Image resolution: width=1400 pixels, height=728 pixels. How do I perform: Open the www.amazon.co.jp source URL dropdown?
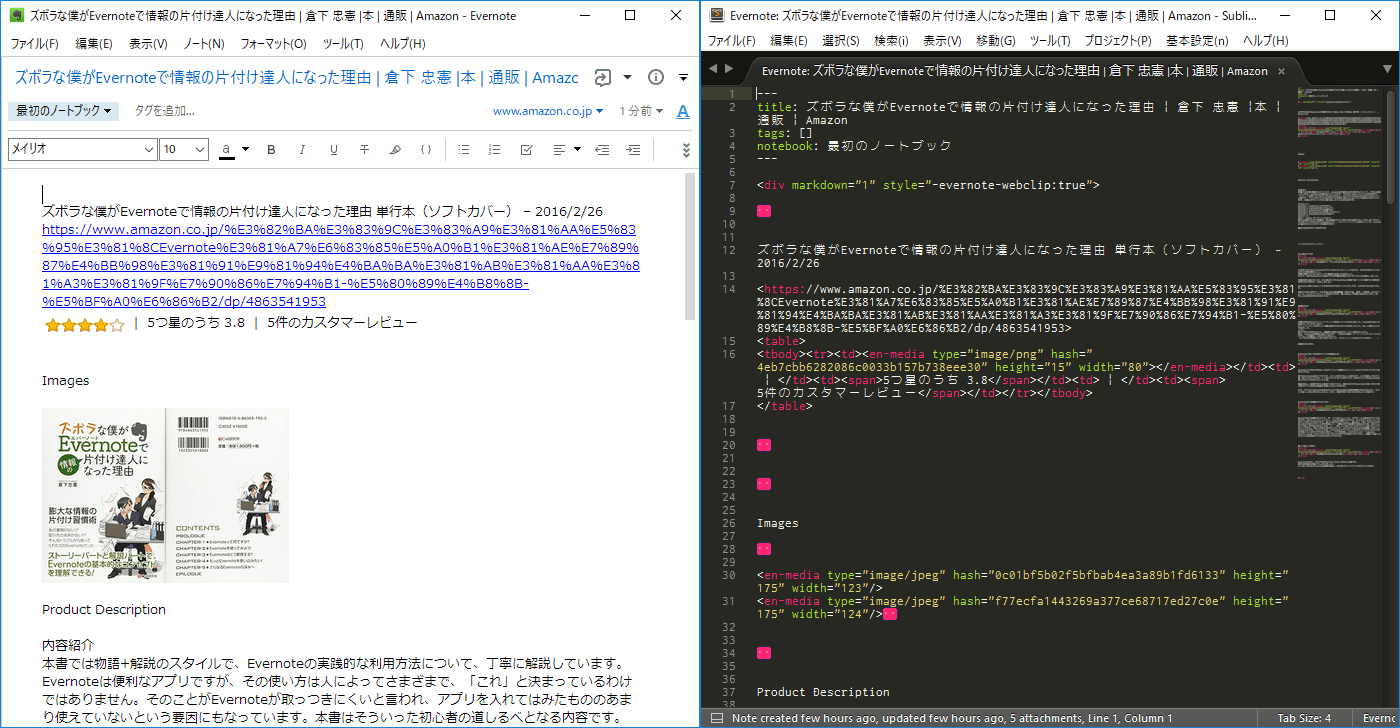click(x=548, y=111)
